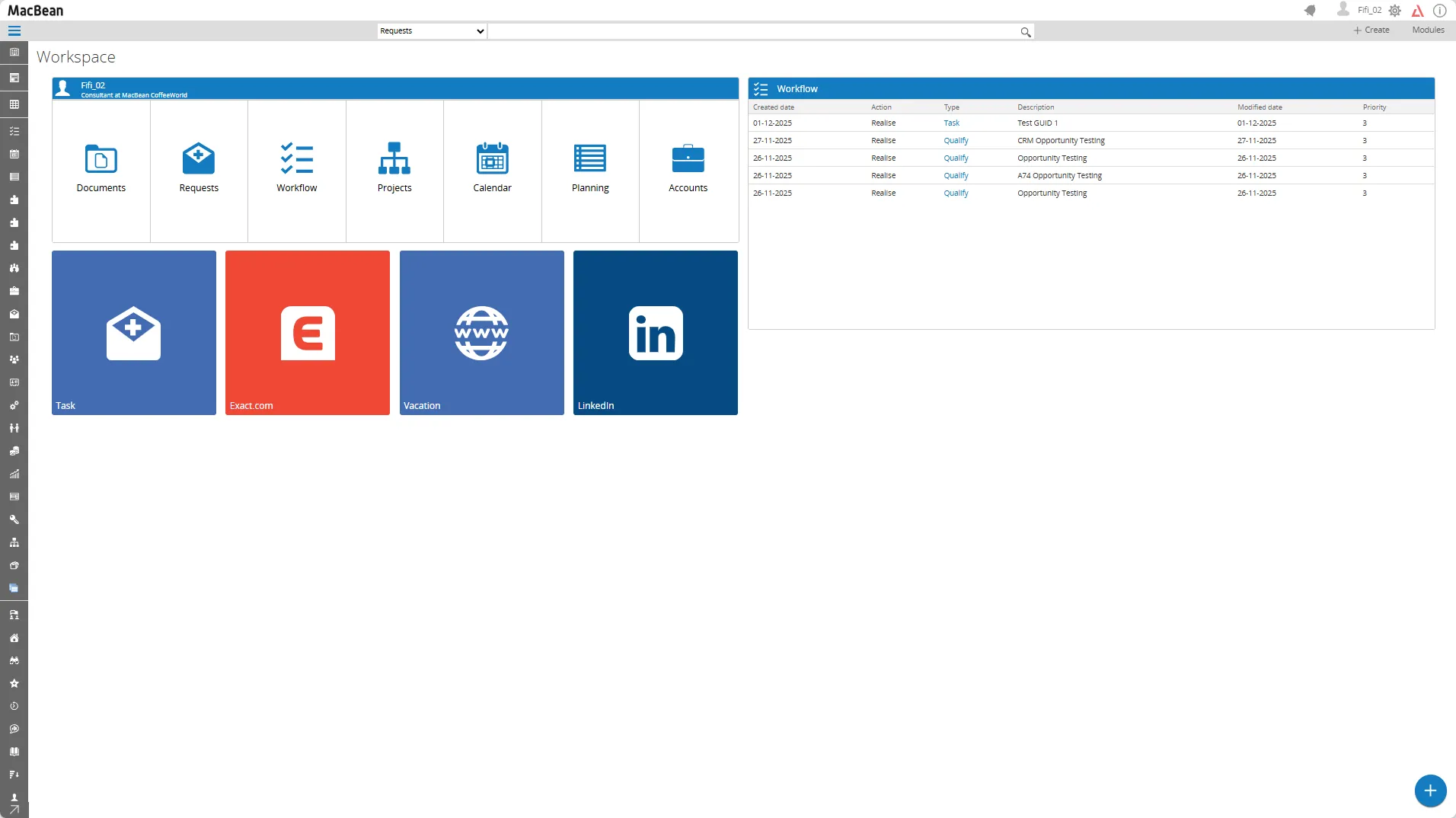Open the Vacation web tile

(481, 333)
